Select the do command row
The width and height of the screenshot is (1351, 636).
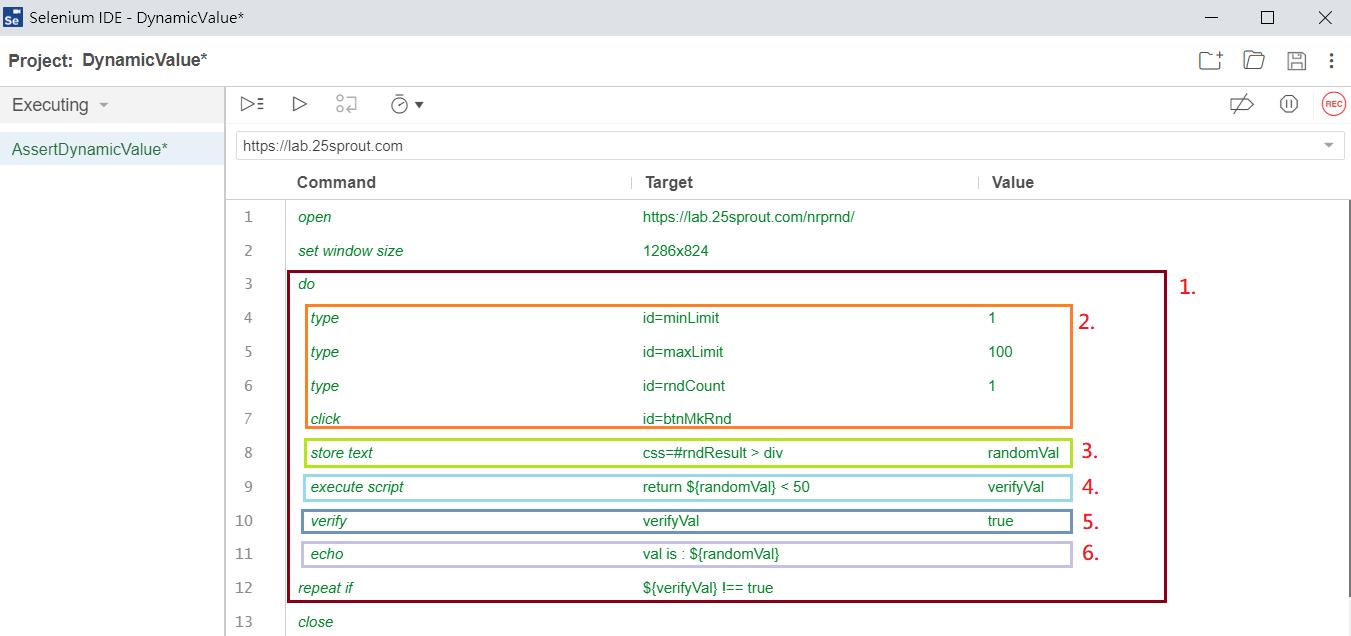click(x=788, y=284)
